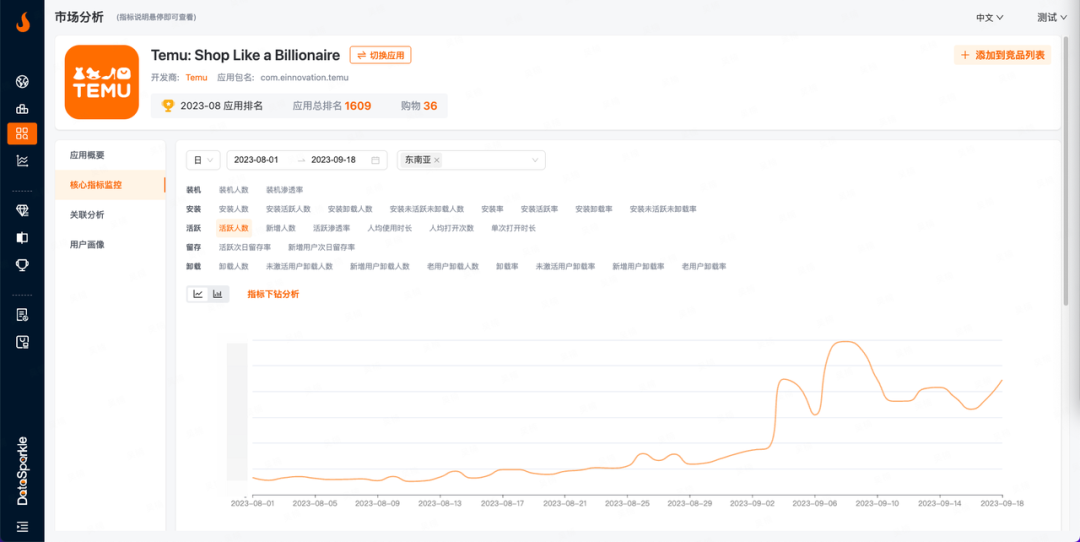Select the 安装人数 metric
1080x542 pixels.
233,209
